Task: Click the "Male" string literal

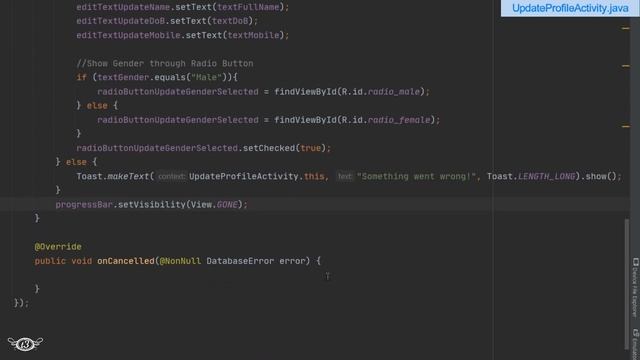Action: 206,77
